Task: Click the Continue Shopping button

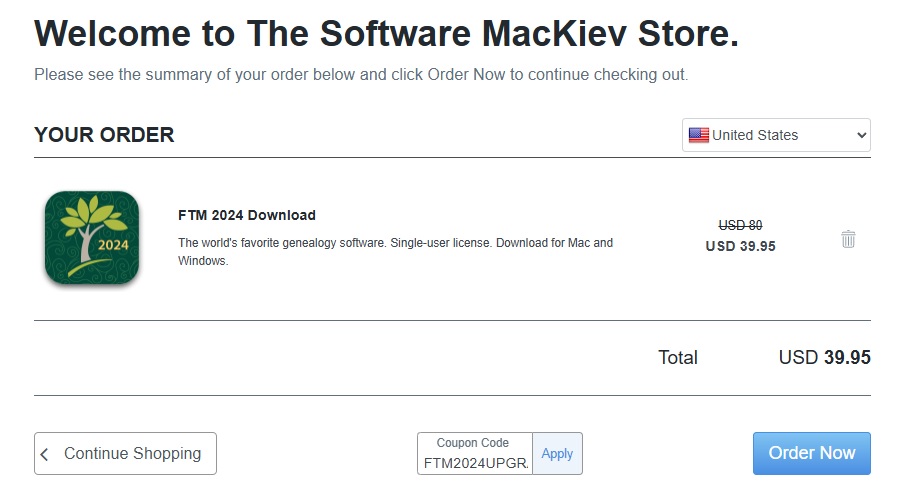Action: 125,453
